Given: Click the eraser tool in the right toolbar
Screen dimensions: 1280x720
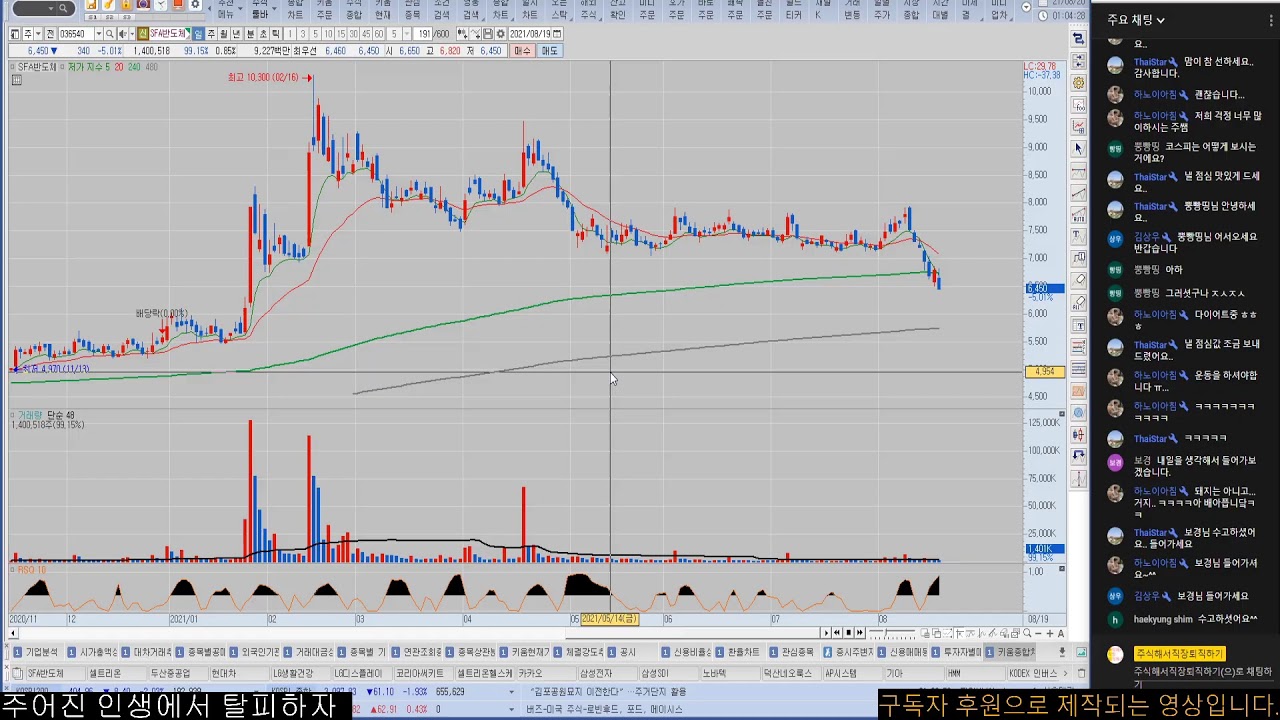Looking at the screenshot, I should tap(1079, 280).
